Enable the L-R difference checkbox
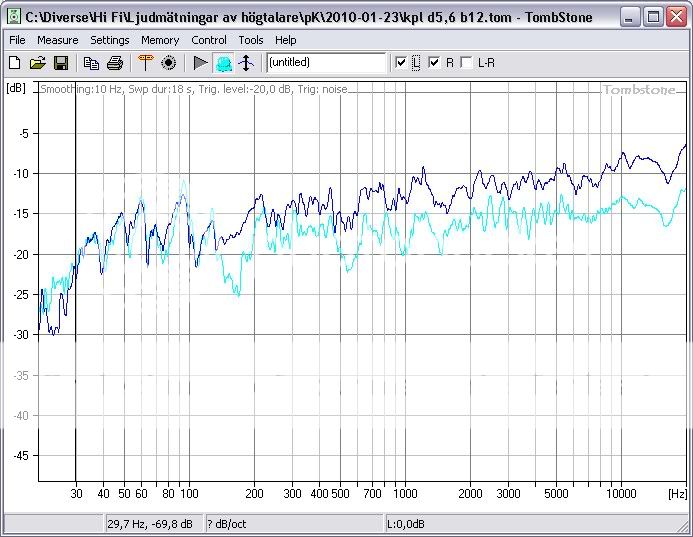Image resolution: width=693 pixels, height=537 pixels. [x=466, y=63]
